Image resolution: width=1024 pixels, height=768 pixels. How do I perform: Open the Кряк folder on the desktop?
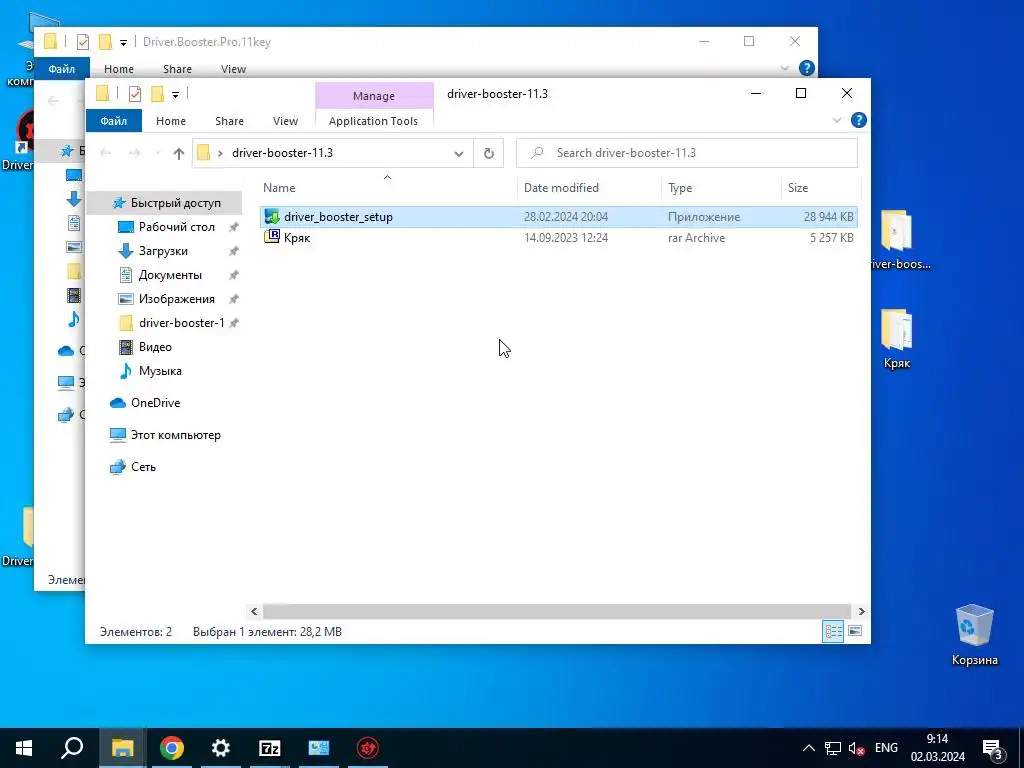(897, 340)
